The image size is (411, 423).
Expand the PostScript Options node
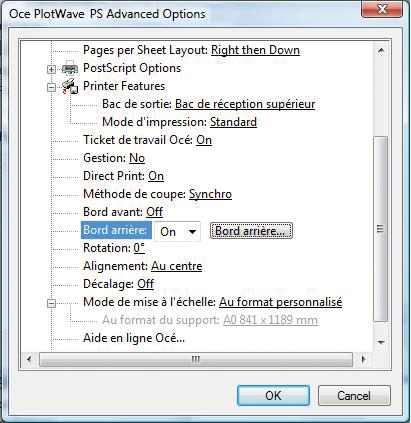coord(51,69)
